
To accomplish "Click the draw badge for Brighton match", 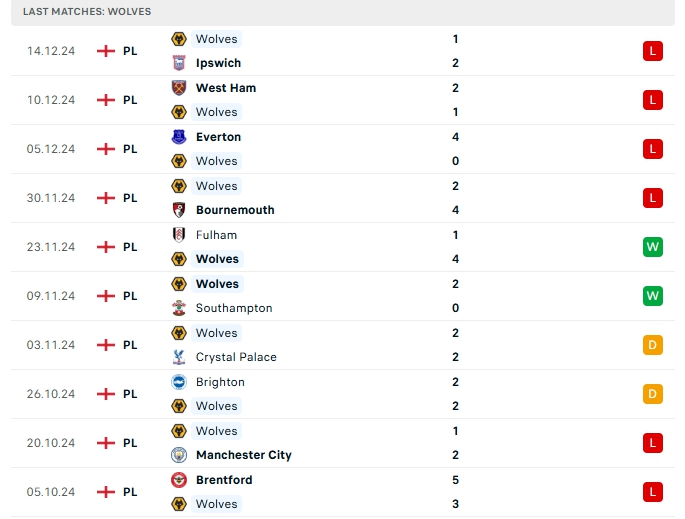I will [x=653, y=394].
